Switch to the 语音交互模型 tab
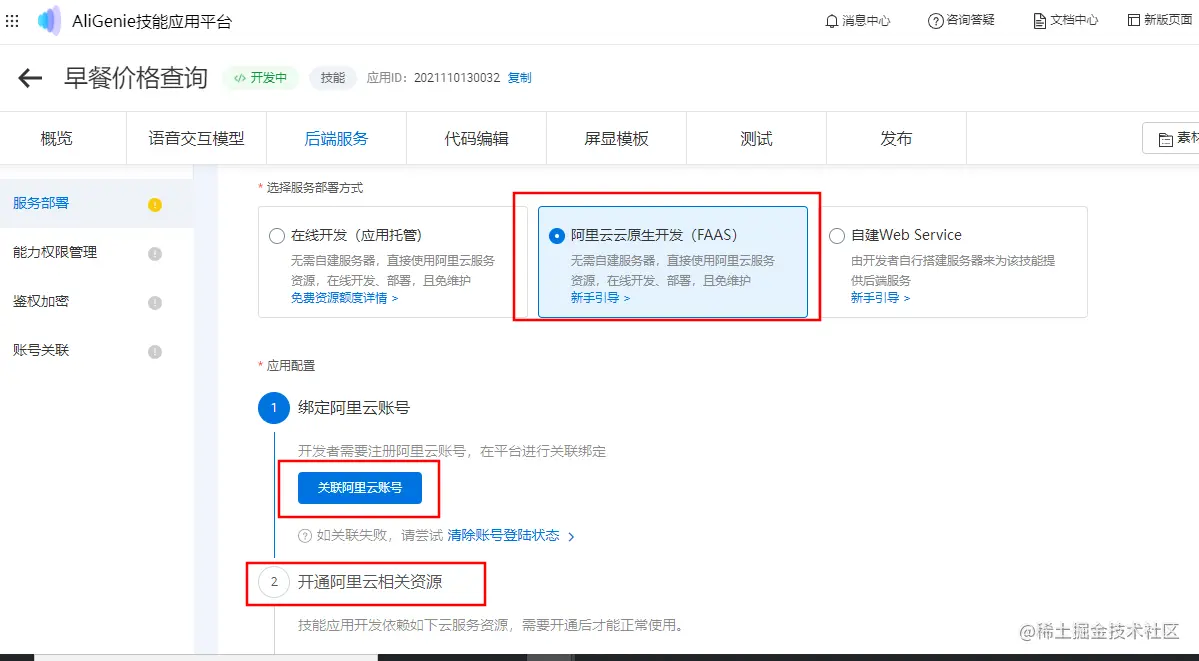The width and height of the screenshot is (1199, 661). click(x=197, y=138)
